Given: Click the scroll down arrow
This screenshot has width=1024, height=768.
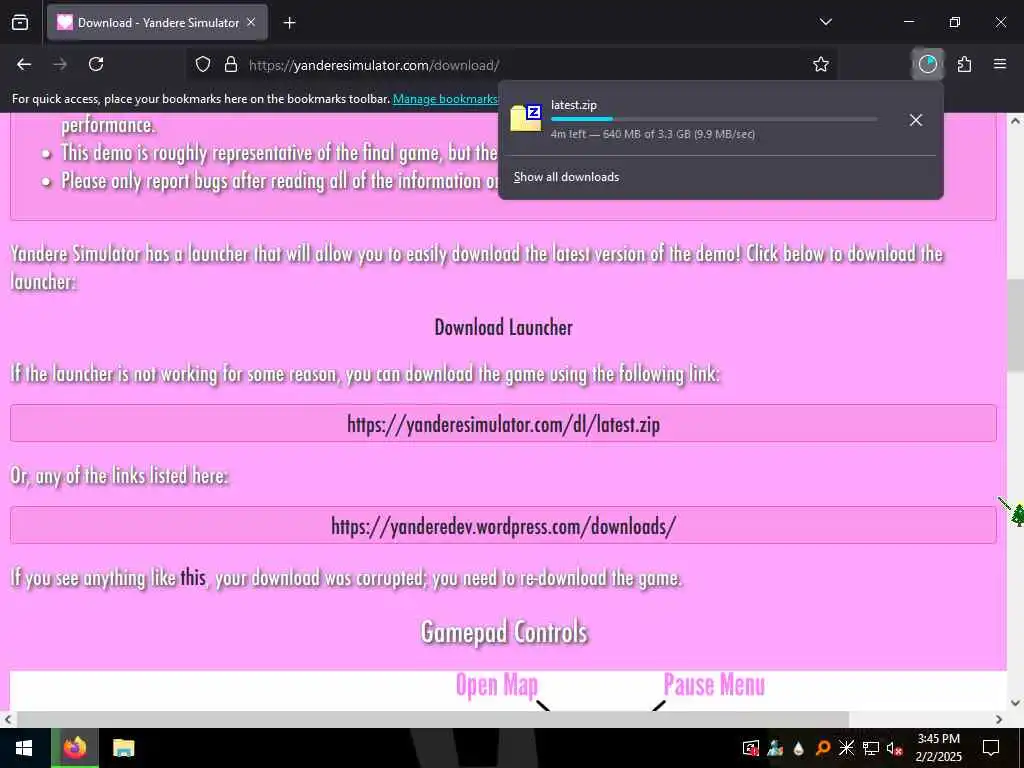Looking at the screenshot, I should pyautogui.click(x=1016, y=703).
